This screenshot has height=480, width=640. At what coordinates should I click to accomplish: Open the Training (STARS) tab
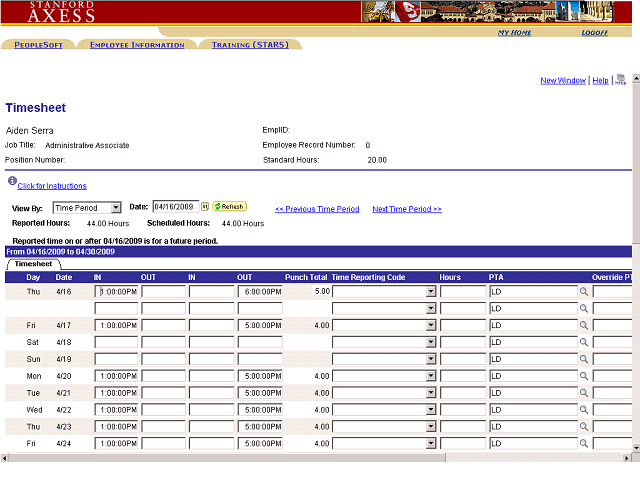pos(249,45)
